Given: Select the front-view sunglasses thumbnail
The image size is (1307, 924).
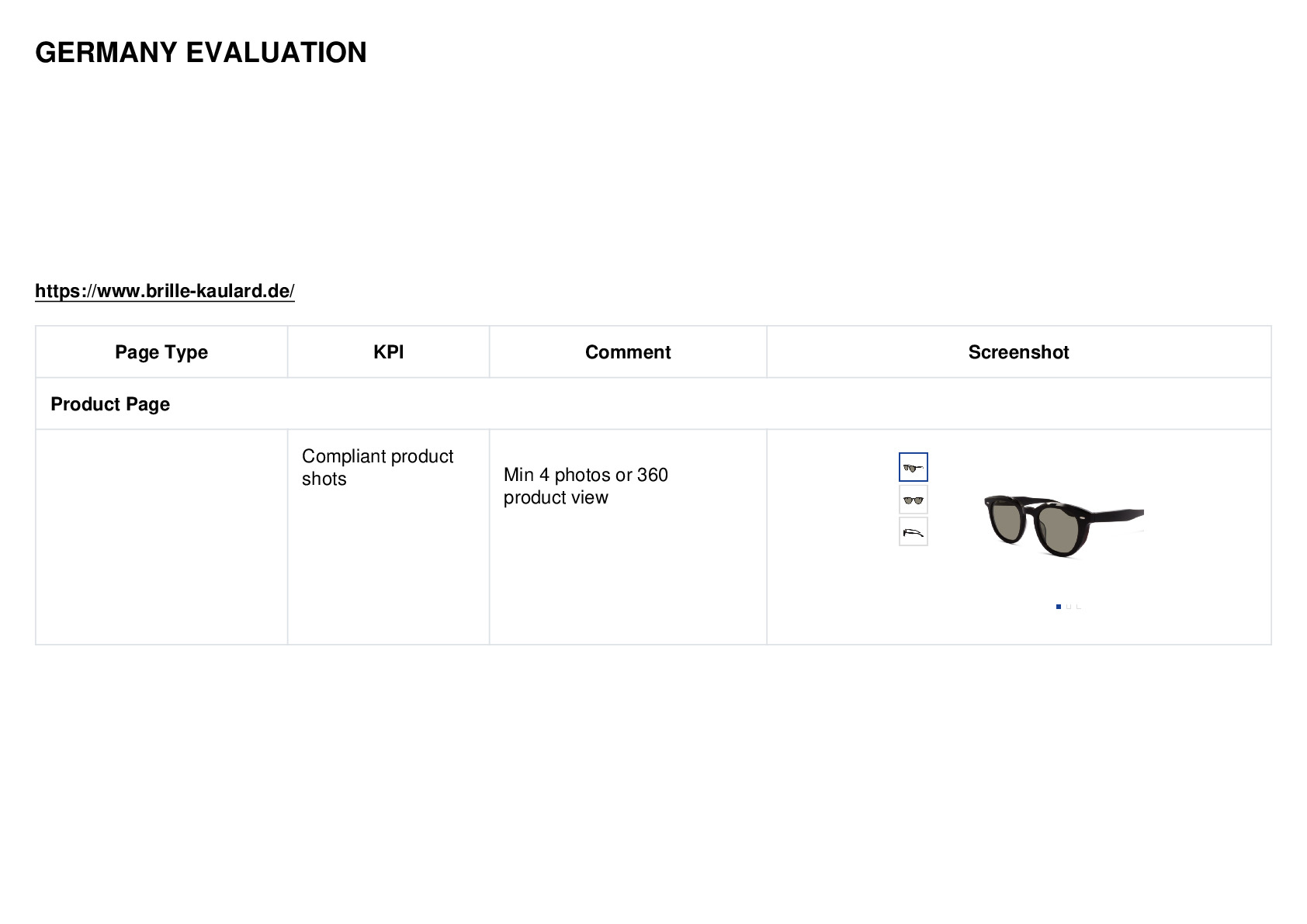Looking at the screenshot, I should pos(913,500).
